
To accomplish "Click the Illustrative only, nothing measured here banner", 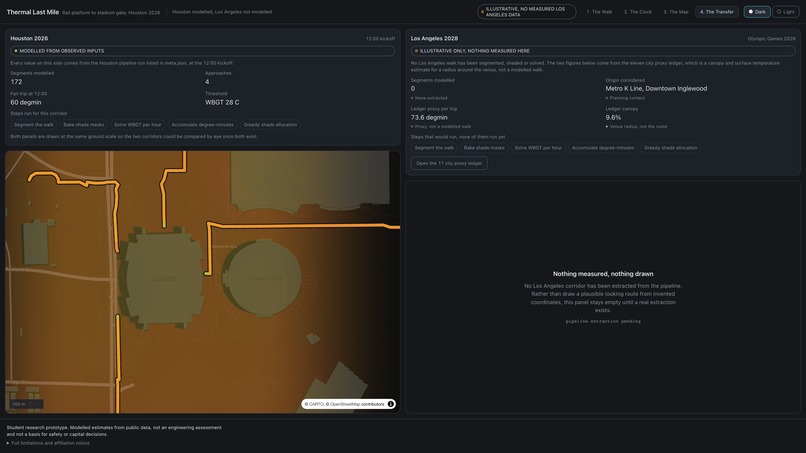I will coord(603,51).
